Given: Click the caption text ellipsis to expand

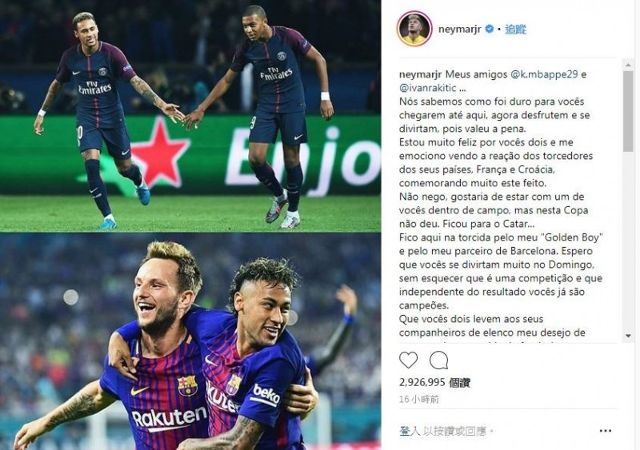Looking at the screenshot, I should pos(462,88).
